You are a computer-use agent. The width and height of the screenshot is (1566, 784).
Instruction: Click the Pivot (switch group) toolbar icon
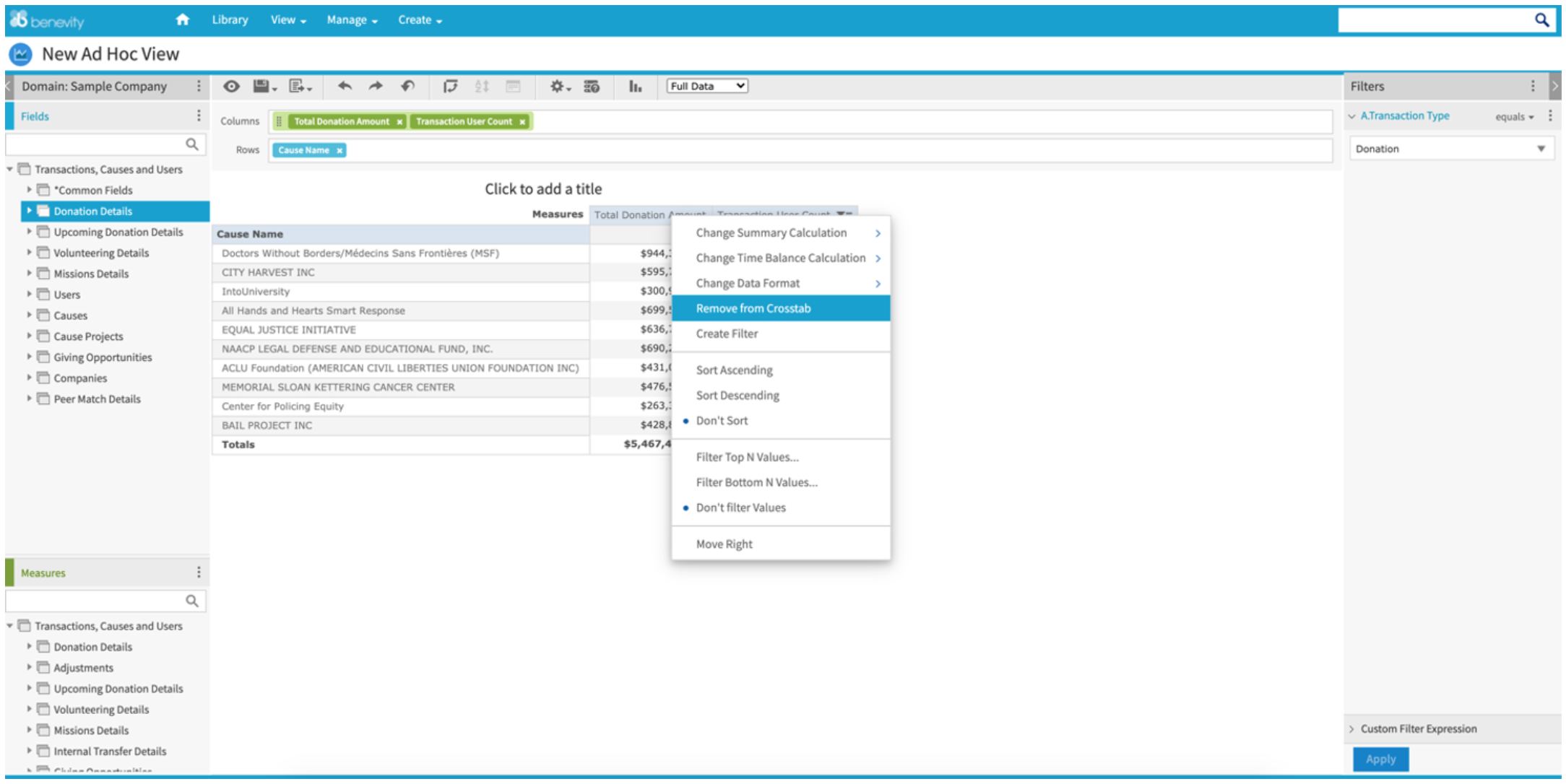[450, 86]
